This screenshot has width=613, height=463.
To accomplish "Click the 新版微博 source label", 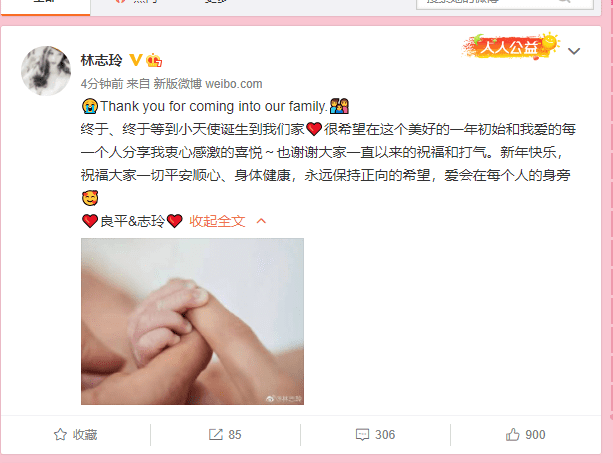I will click(177, 84).
